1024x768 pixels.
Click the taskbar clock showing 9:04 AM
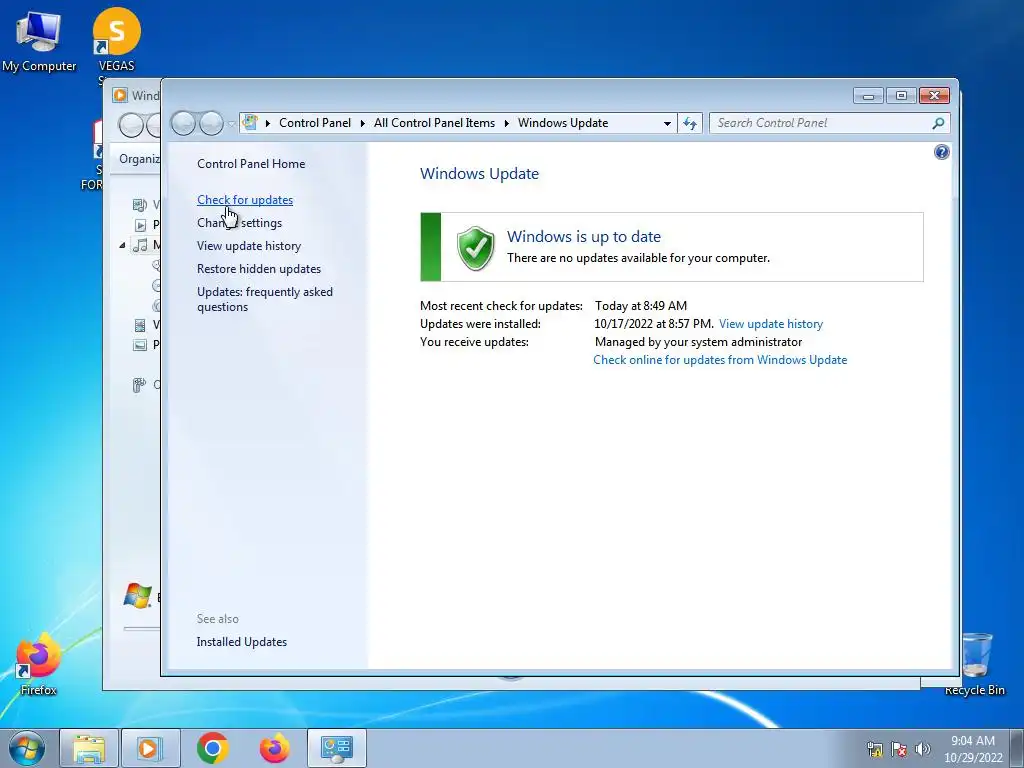[x=973, y=749]
